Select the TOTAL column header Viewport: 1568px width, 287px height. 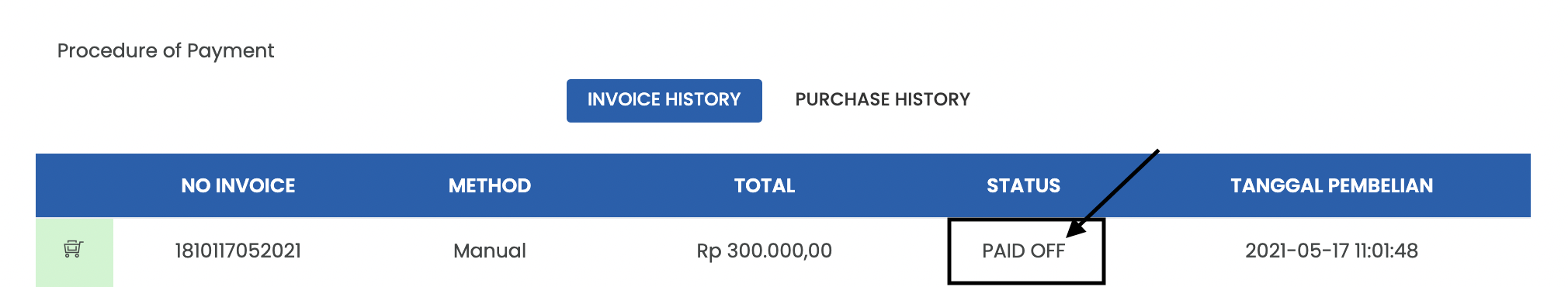765,186
